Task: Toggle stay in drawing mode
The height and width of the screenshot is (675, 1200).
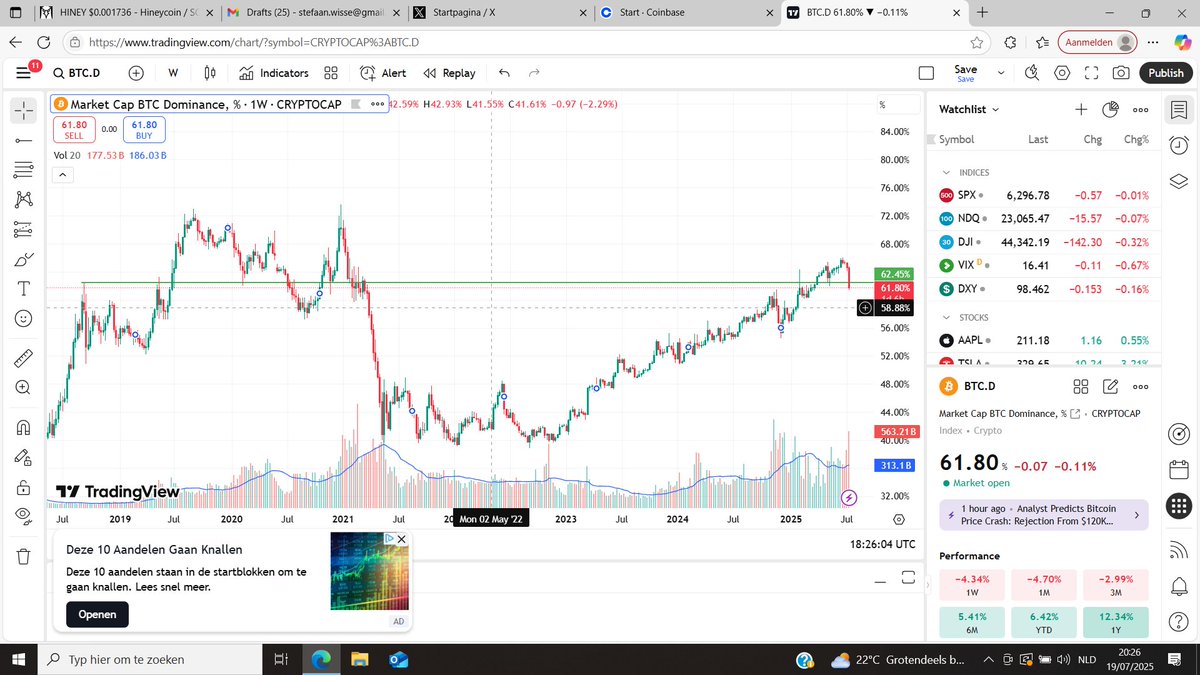Action: click(x=23, y=457)
